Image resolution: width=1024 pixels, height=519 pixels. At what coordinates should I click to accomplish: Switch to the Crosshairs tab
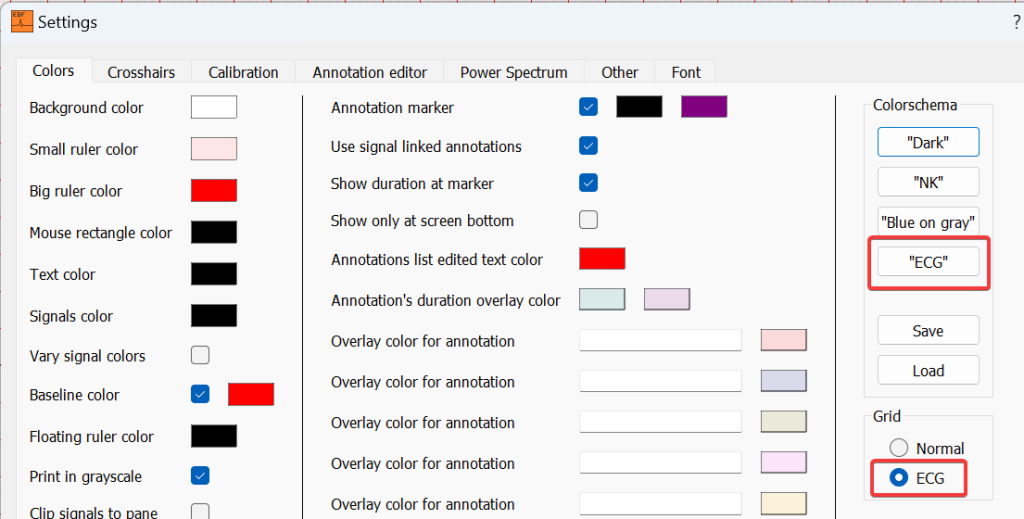(141, 72)
